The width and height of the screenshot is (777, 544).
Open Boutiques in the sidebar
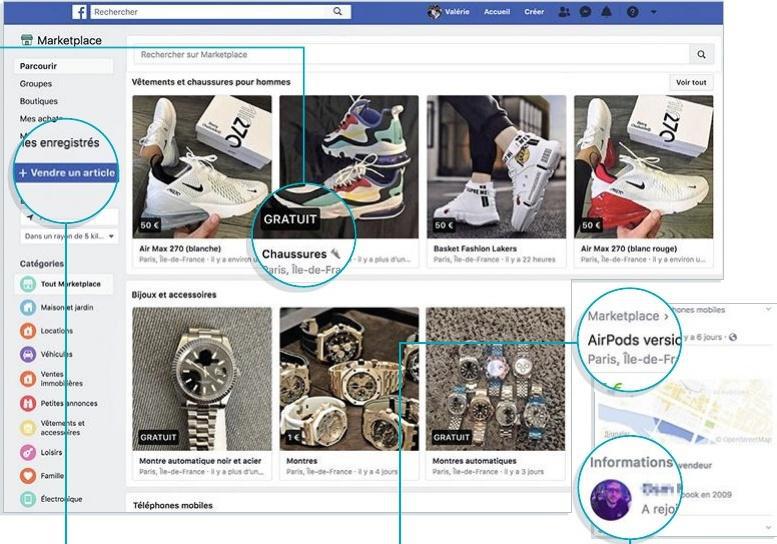[39, 101]
